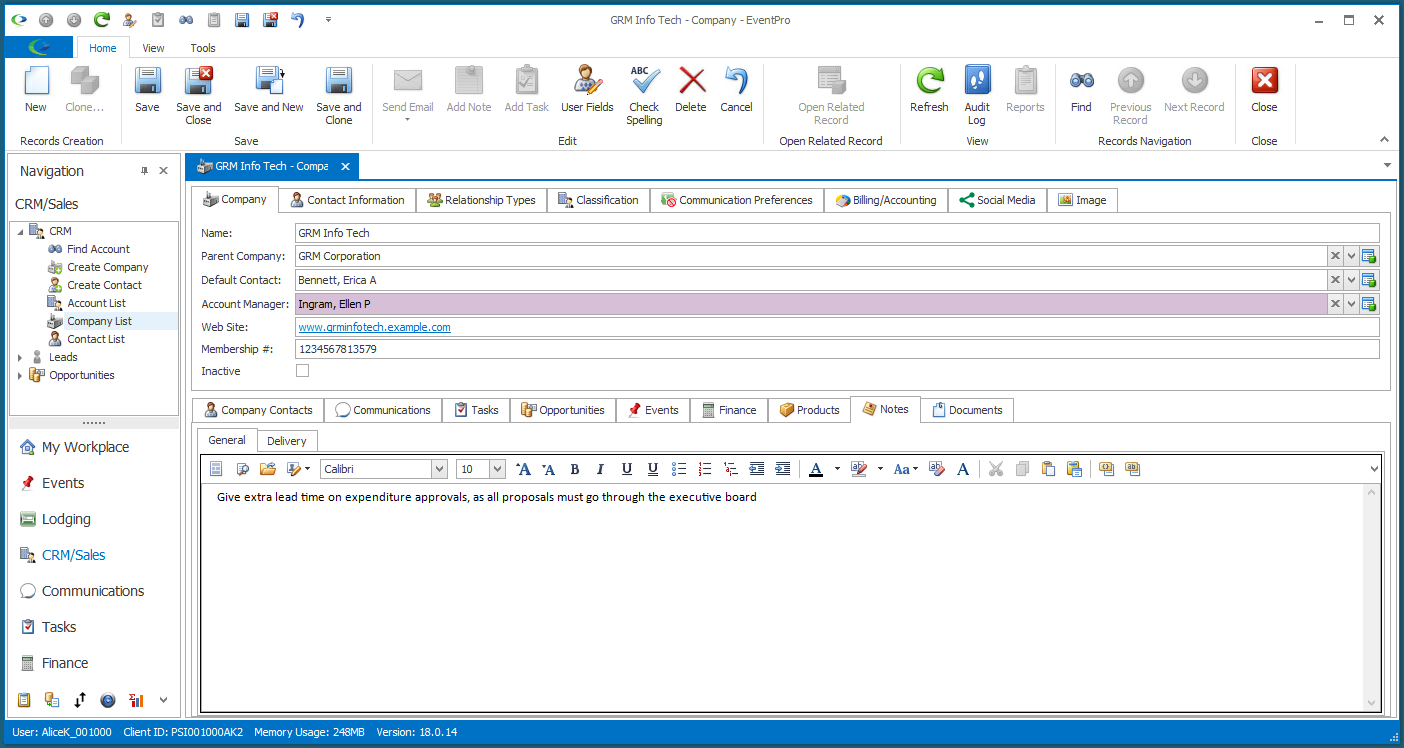Switch to the View ribbon tab
The width and height of the screenshot is (1404, 748).
[x=153, y=48]
